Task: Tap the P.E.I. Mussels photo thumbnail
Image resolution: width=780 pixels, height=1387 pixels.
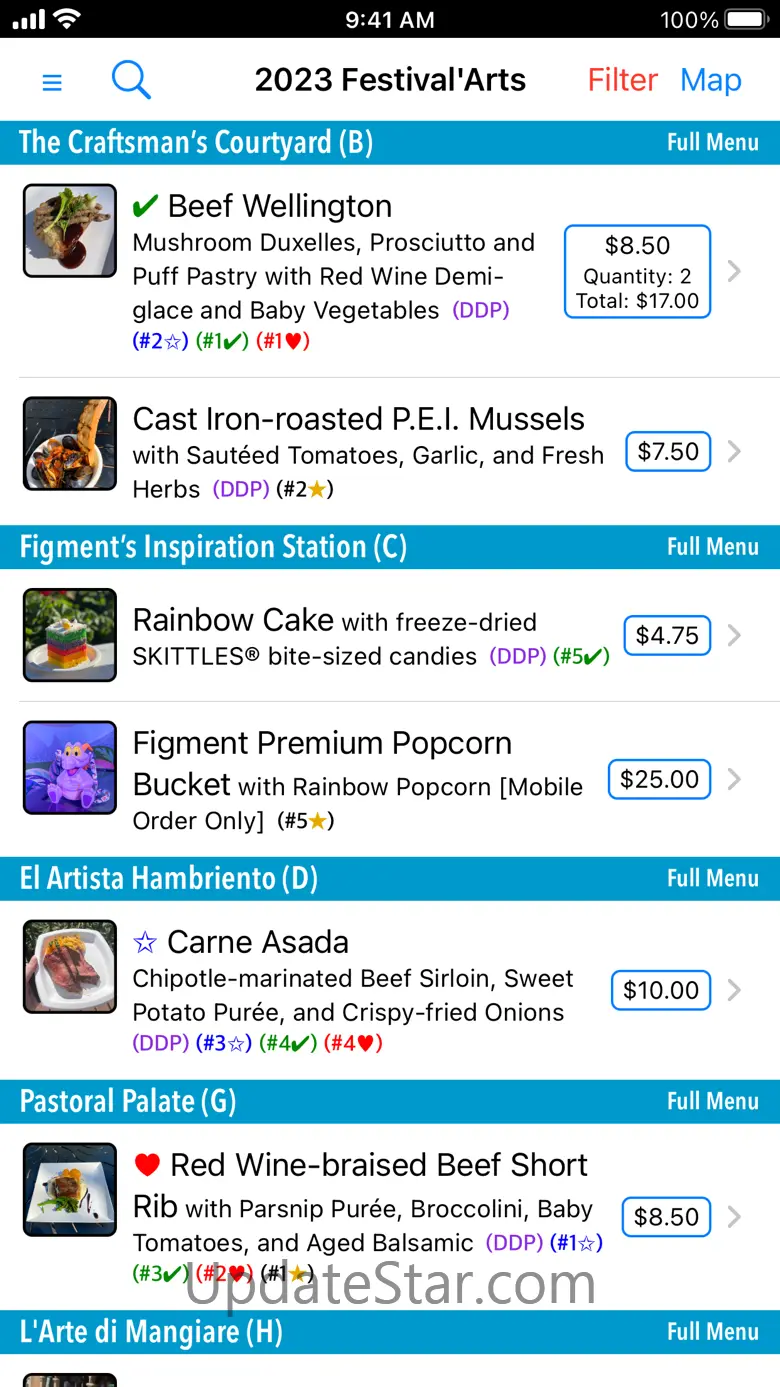Action: 70,443
